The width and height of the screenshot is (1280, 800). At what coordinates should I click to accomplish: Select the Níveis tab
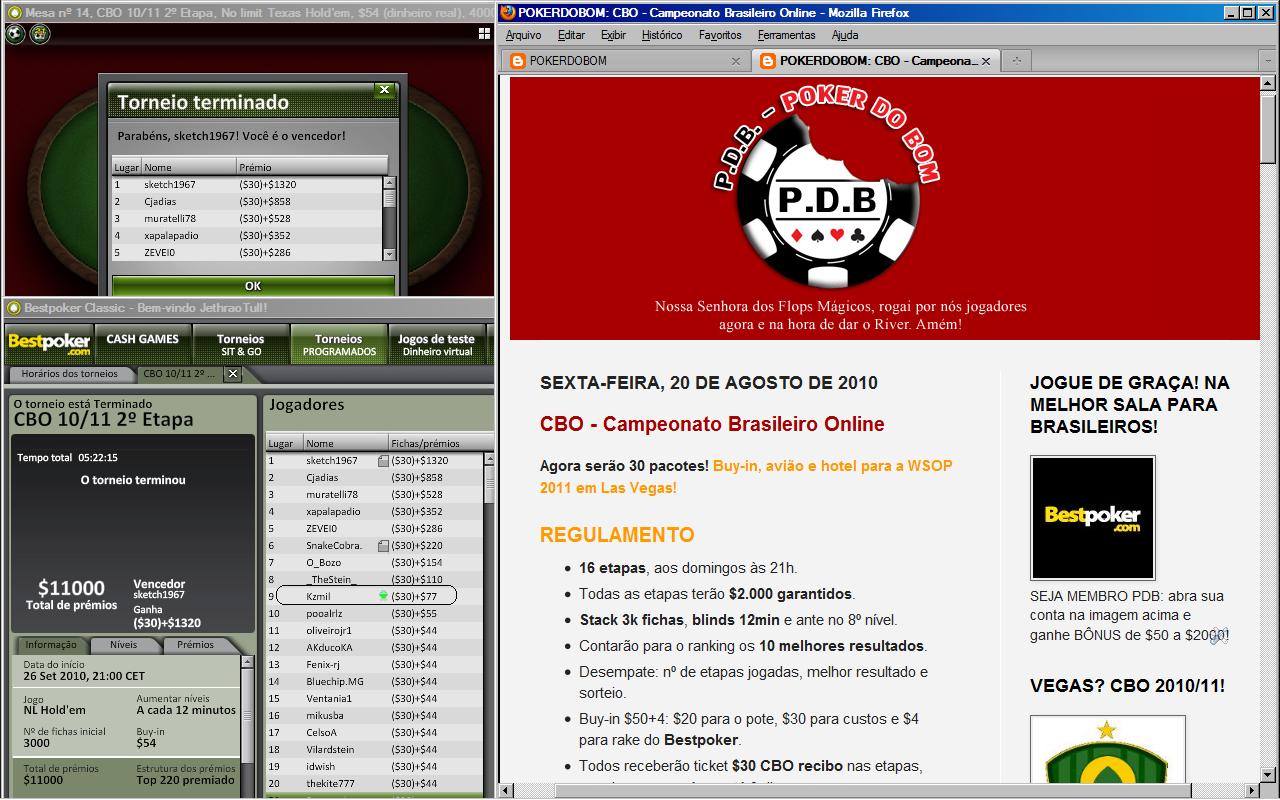pos(123,645)
